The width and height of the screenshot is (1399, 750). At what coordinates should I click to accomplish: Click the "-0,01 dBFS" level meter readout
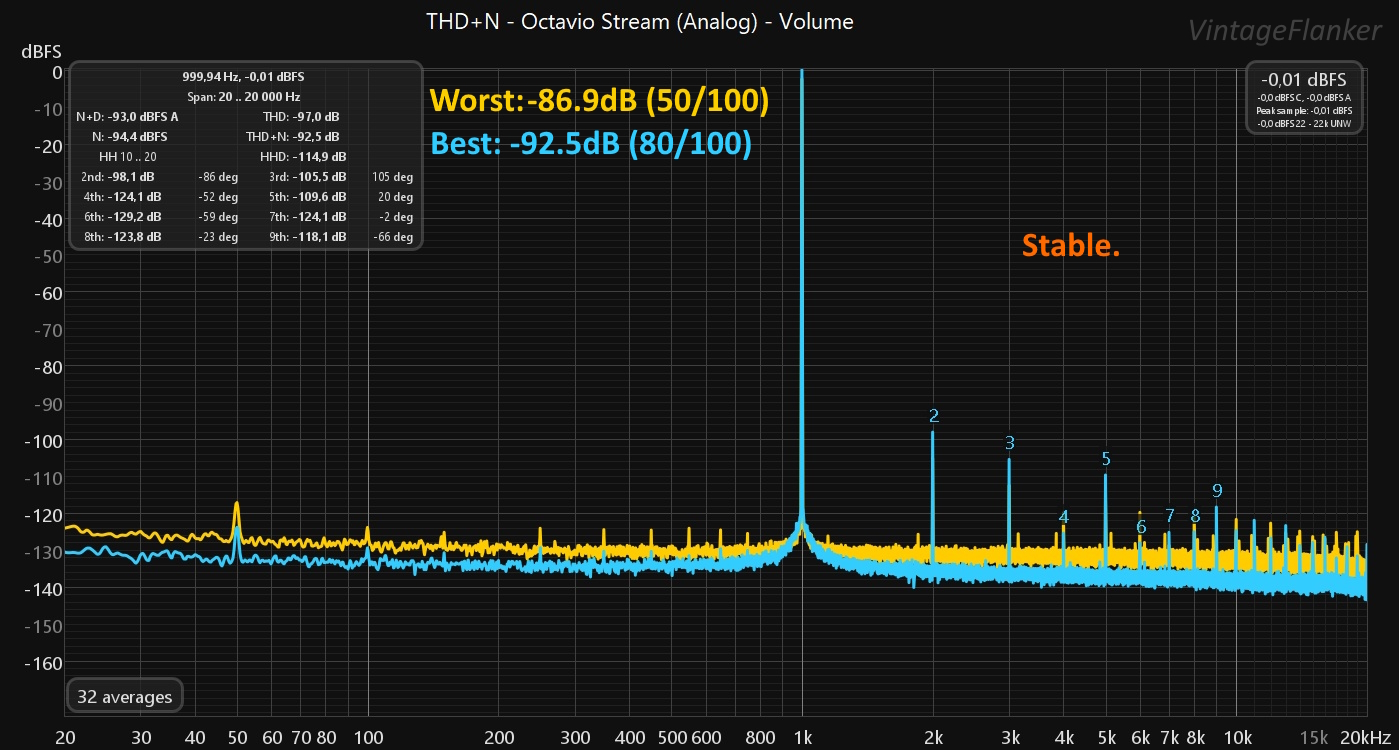click(1303, 79)
